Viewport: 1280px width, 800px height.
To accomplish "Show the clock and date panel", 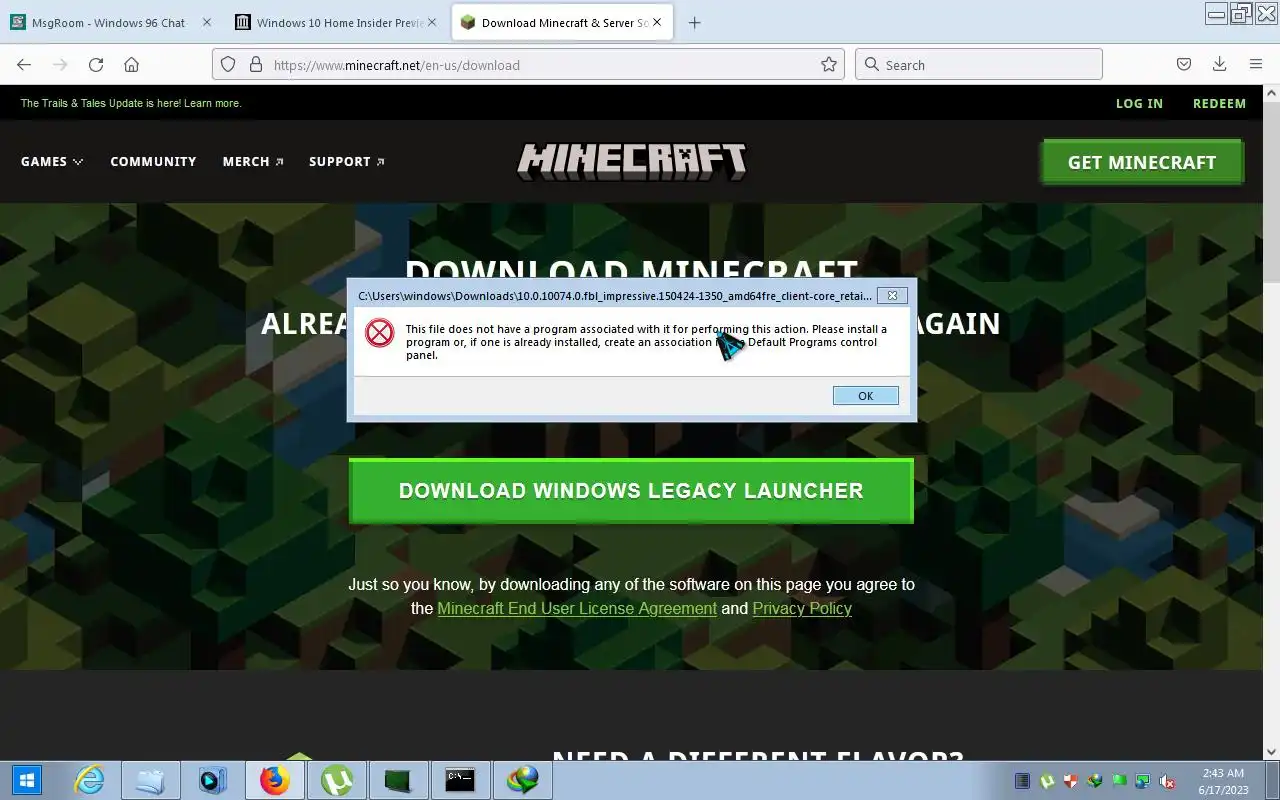I will tap(1222, 781).
